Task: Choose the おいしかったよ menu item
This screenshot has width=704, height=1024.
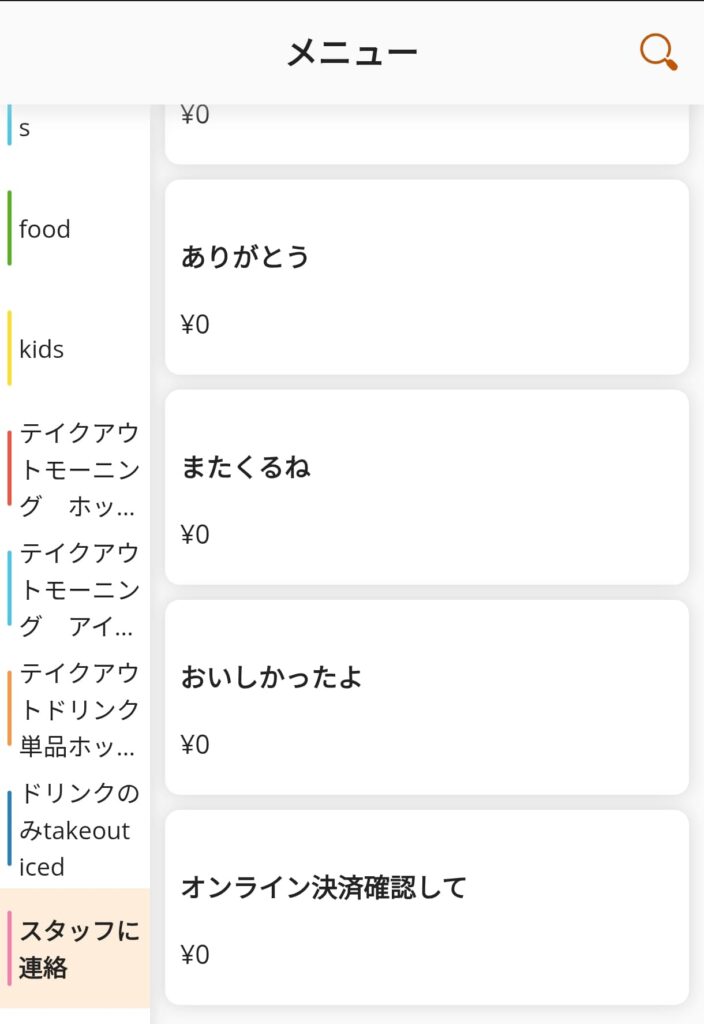Action: click(426, 697)
